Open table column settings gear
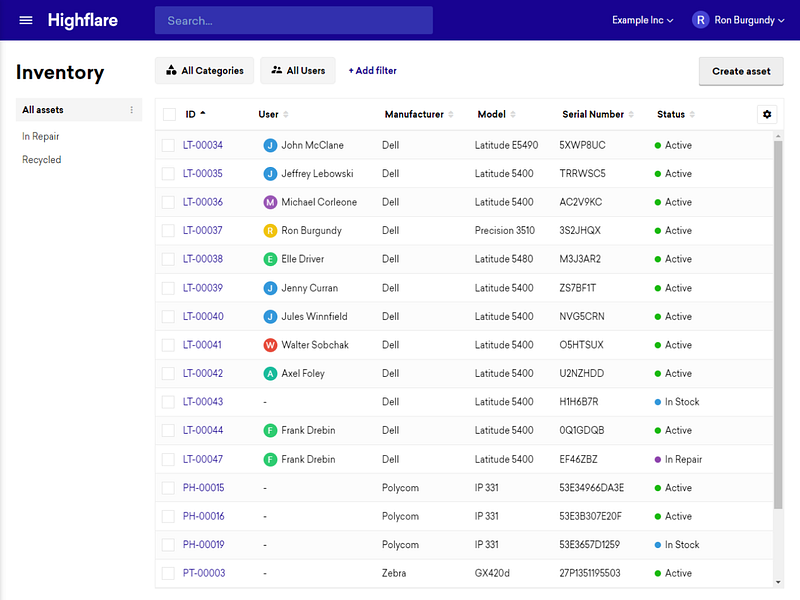The height and width of the screenshot is (600, 800). (767, 114)
